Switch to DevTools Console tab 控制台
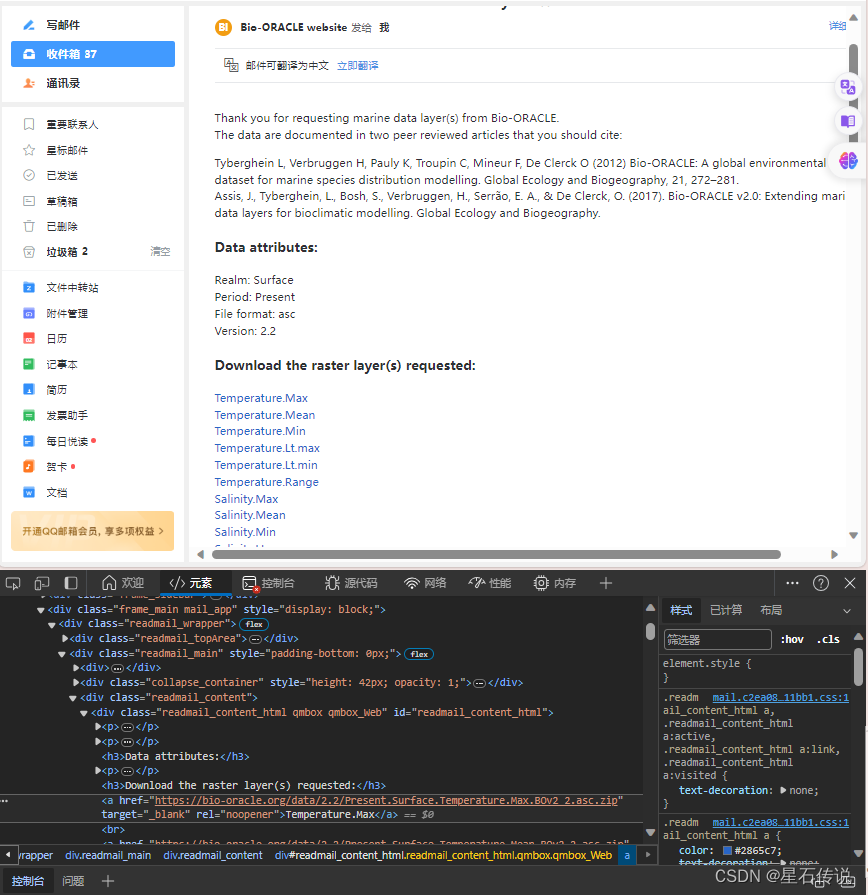868x895 pixels. click(268, 583)
